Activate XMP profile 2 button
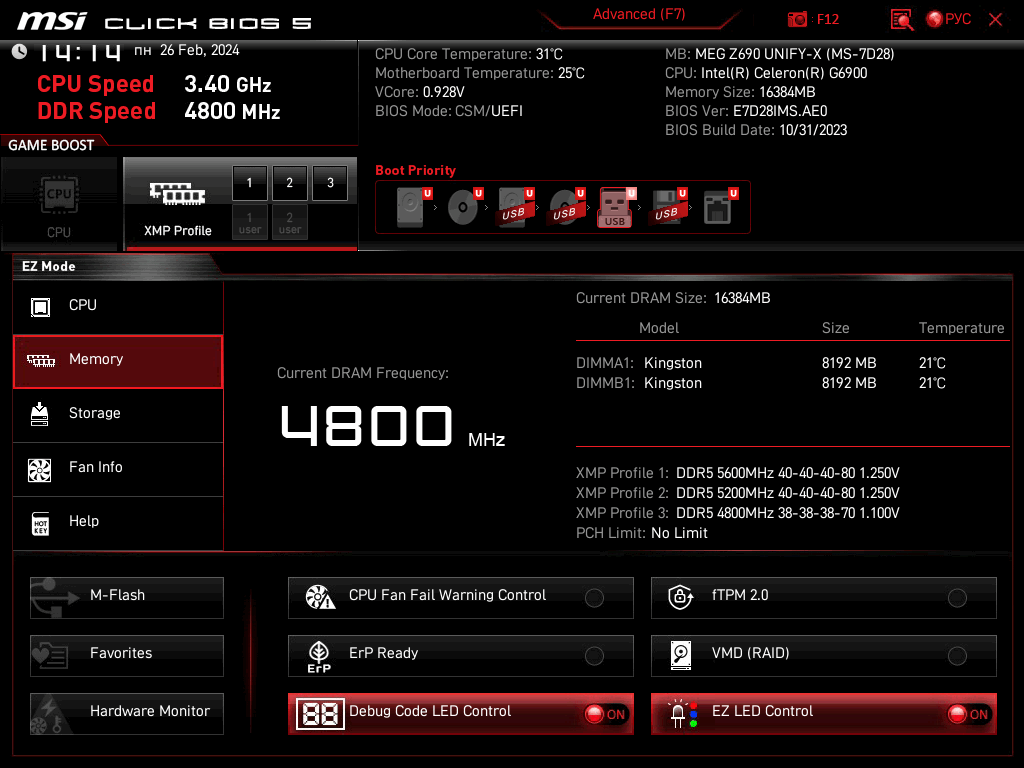Viewport: 1024px width, 768px height. click(x=290, y=183)
